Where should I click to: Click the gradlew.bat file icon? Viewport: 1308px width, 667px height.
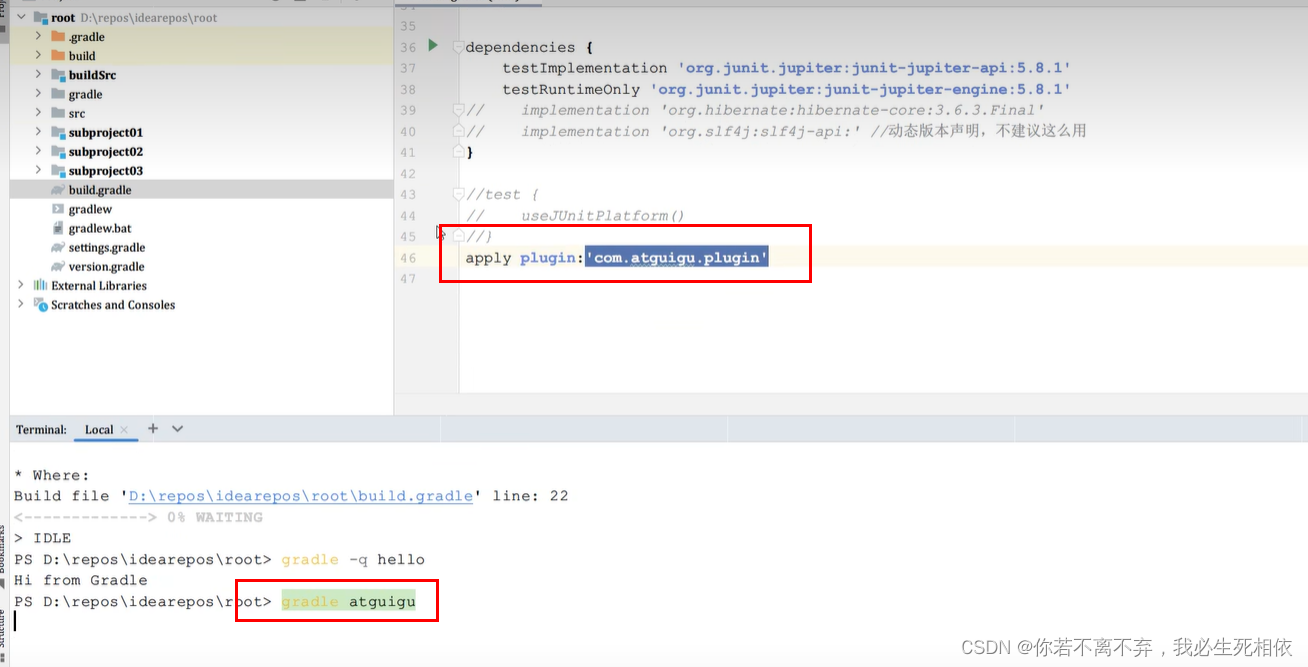tap(58, 228)
